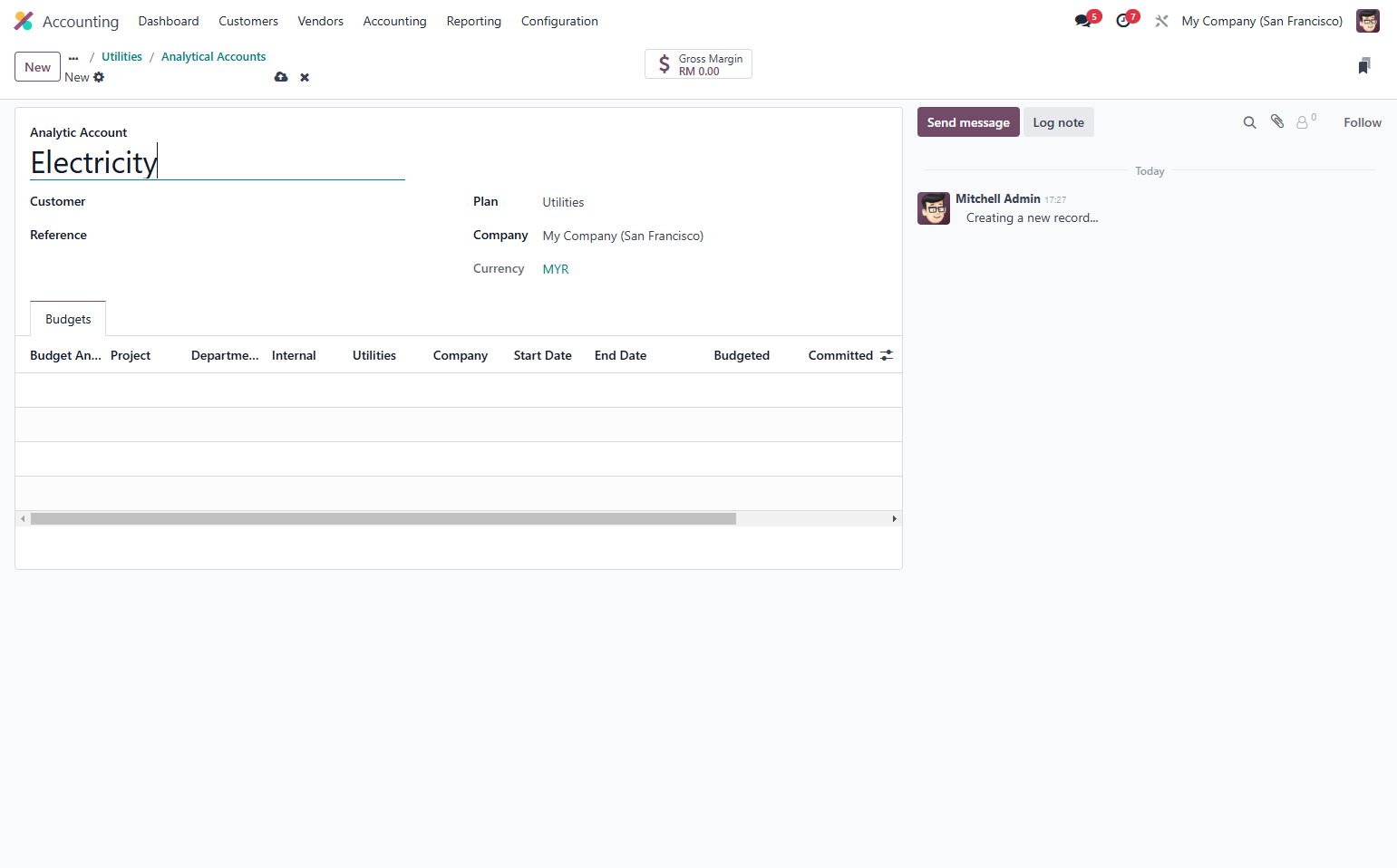Click the bookmark icon at top right
This screenshot has width=1397, height=868.
(1363, 65)
